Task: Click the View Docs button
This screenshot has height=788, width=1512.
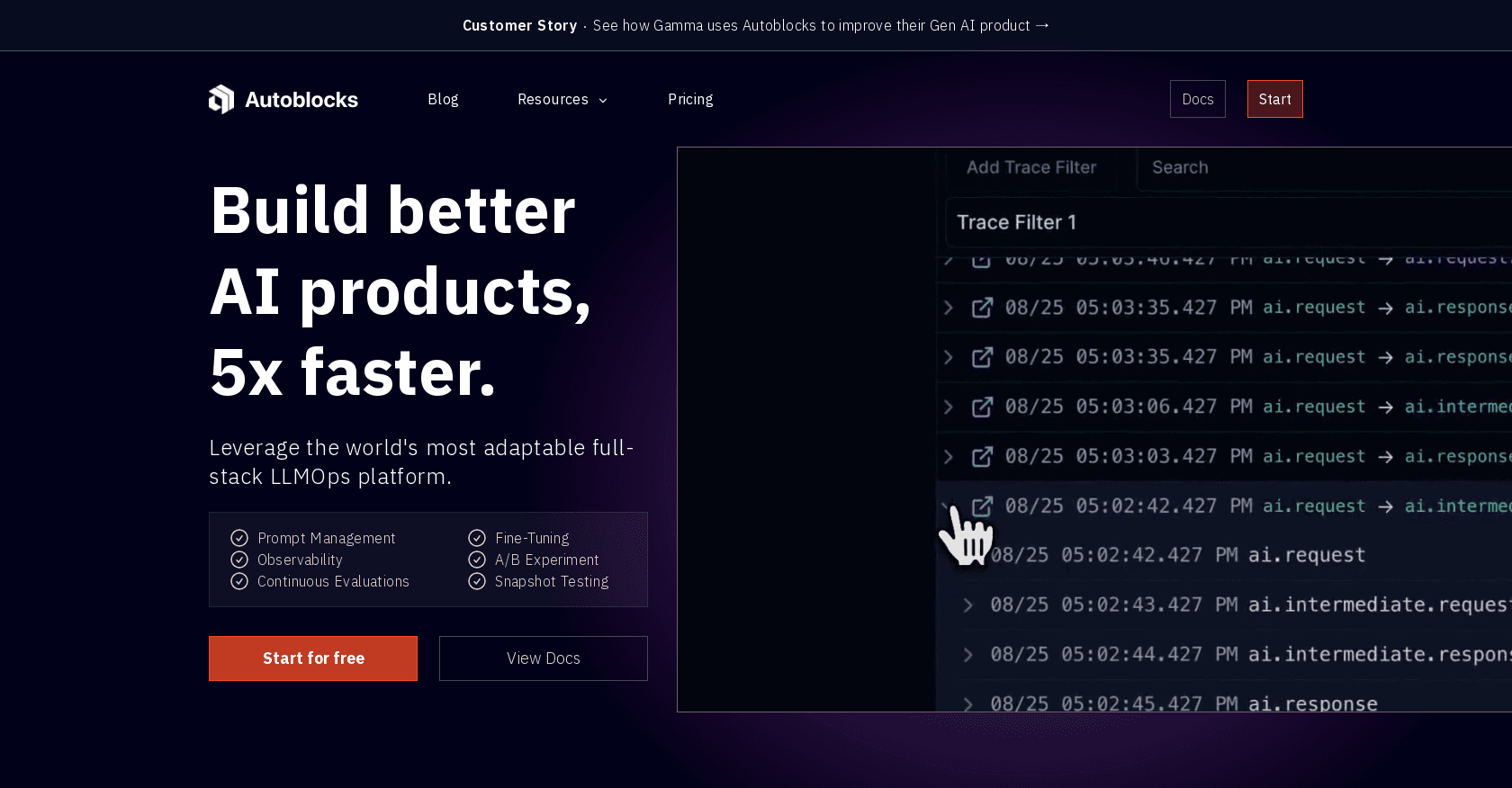Action: click(544, 658)
